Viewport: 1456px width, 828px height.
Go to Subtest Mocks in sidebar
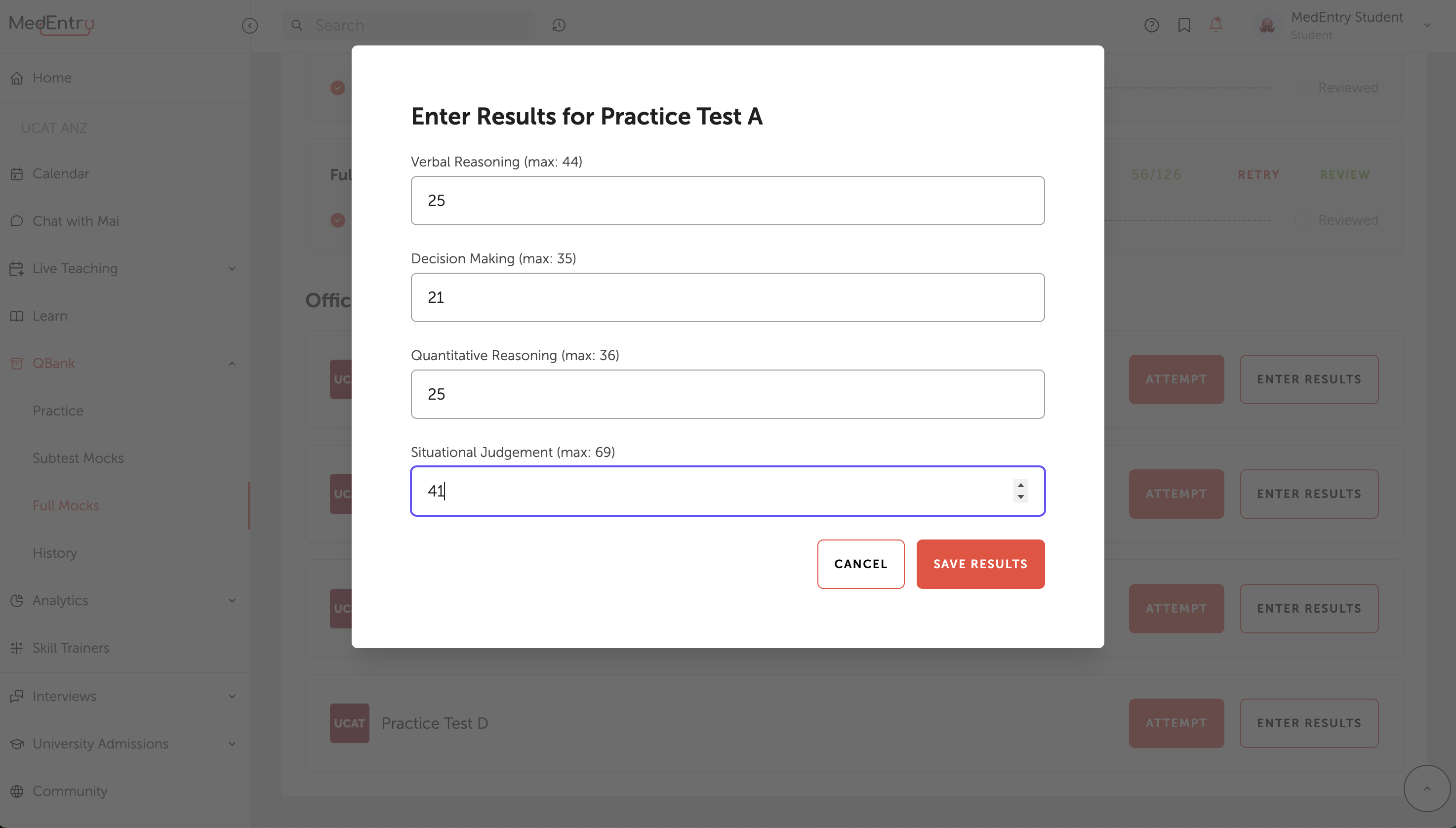point(78,458)
